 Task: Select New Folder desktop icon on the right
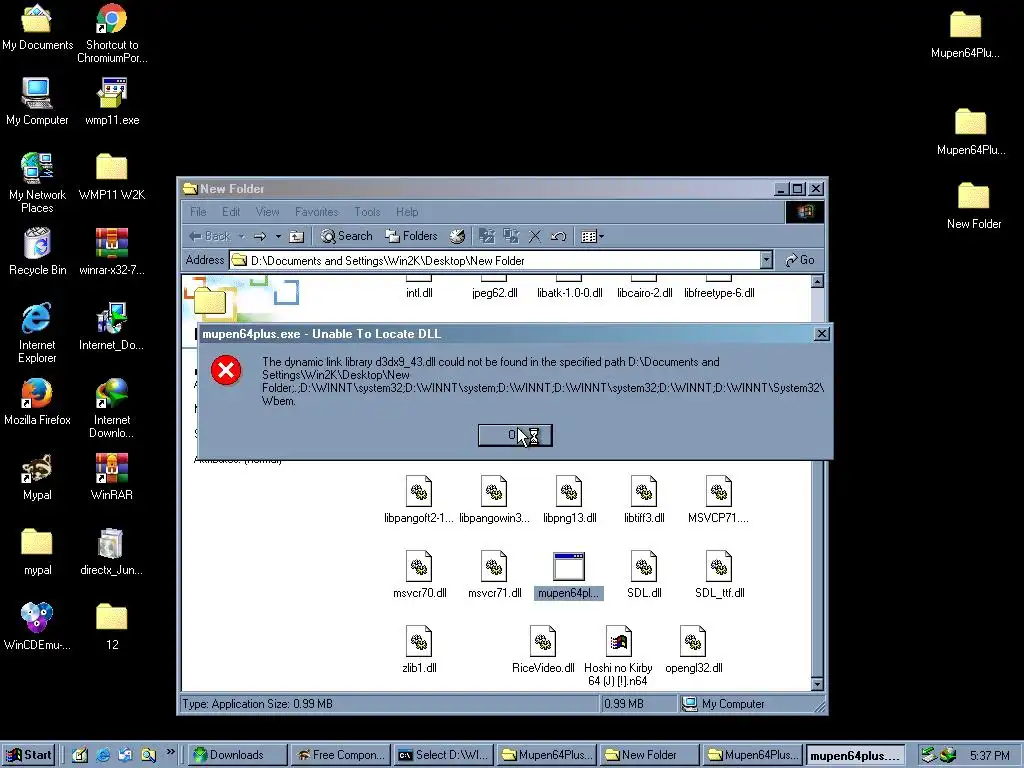click(x=974, y=206)
